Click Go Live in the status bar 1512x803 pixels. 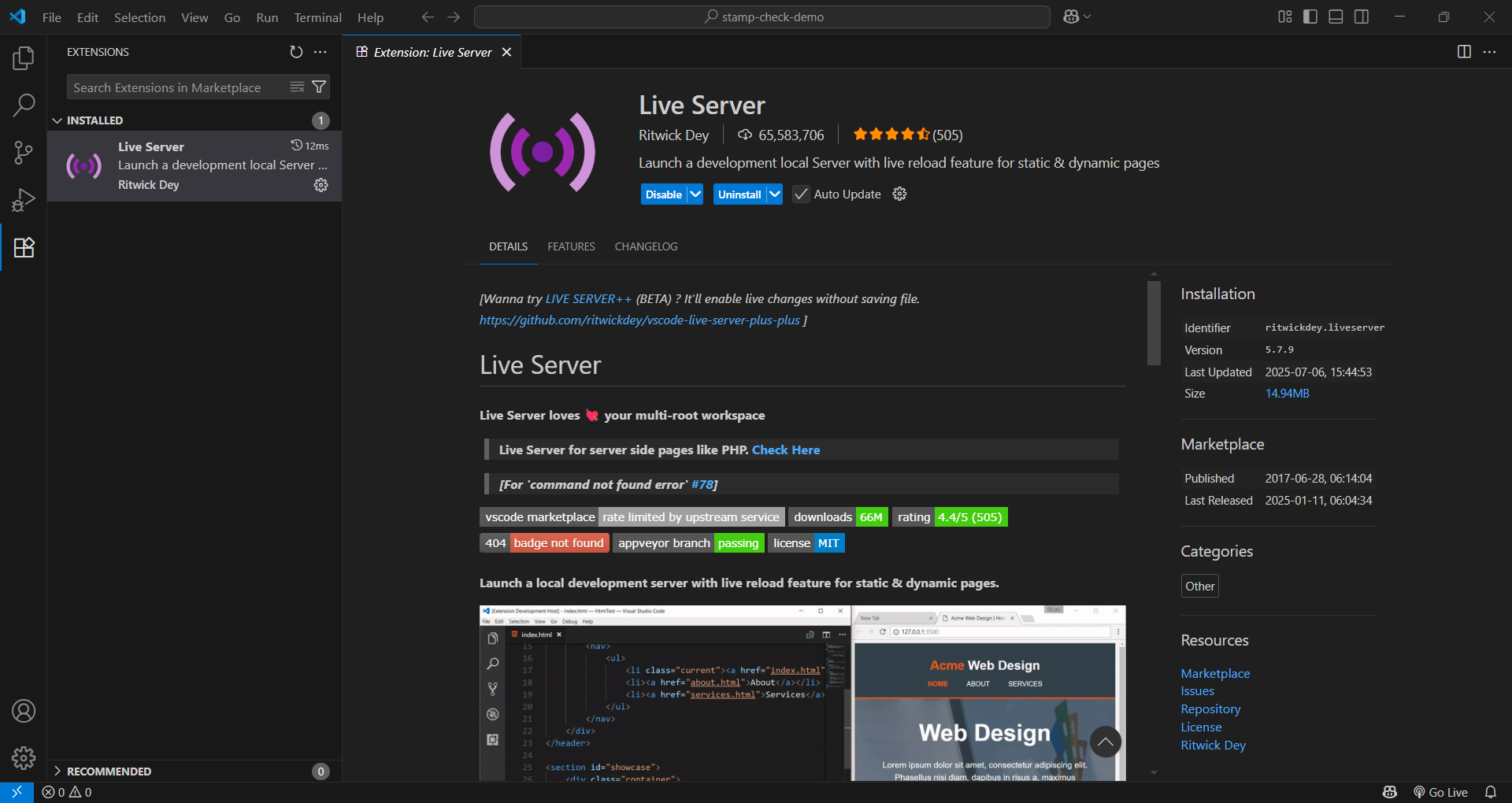(1440, 792)
